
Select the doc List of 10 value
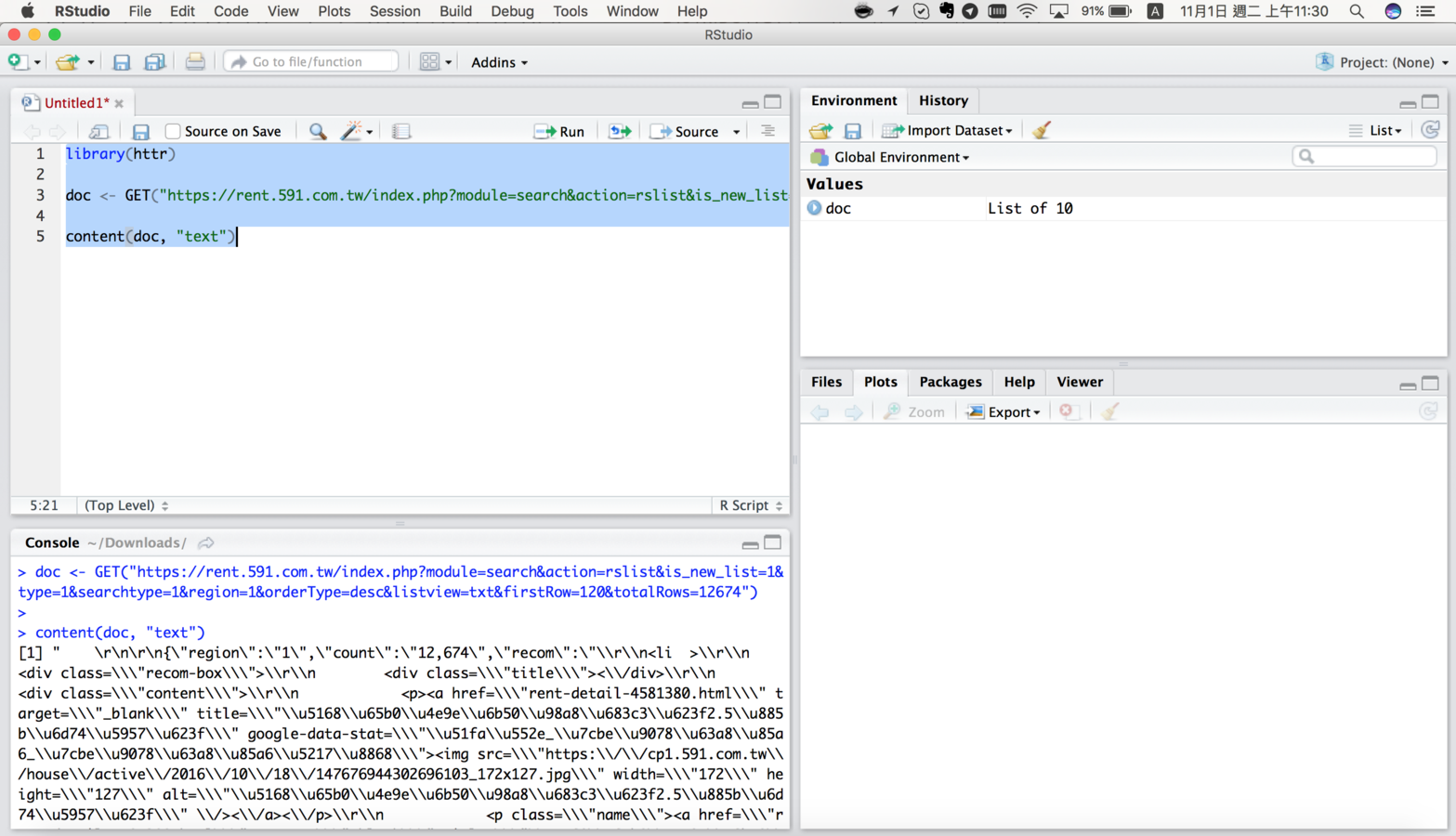coord(1030,208)
